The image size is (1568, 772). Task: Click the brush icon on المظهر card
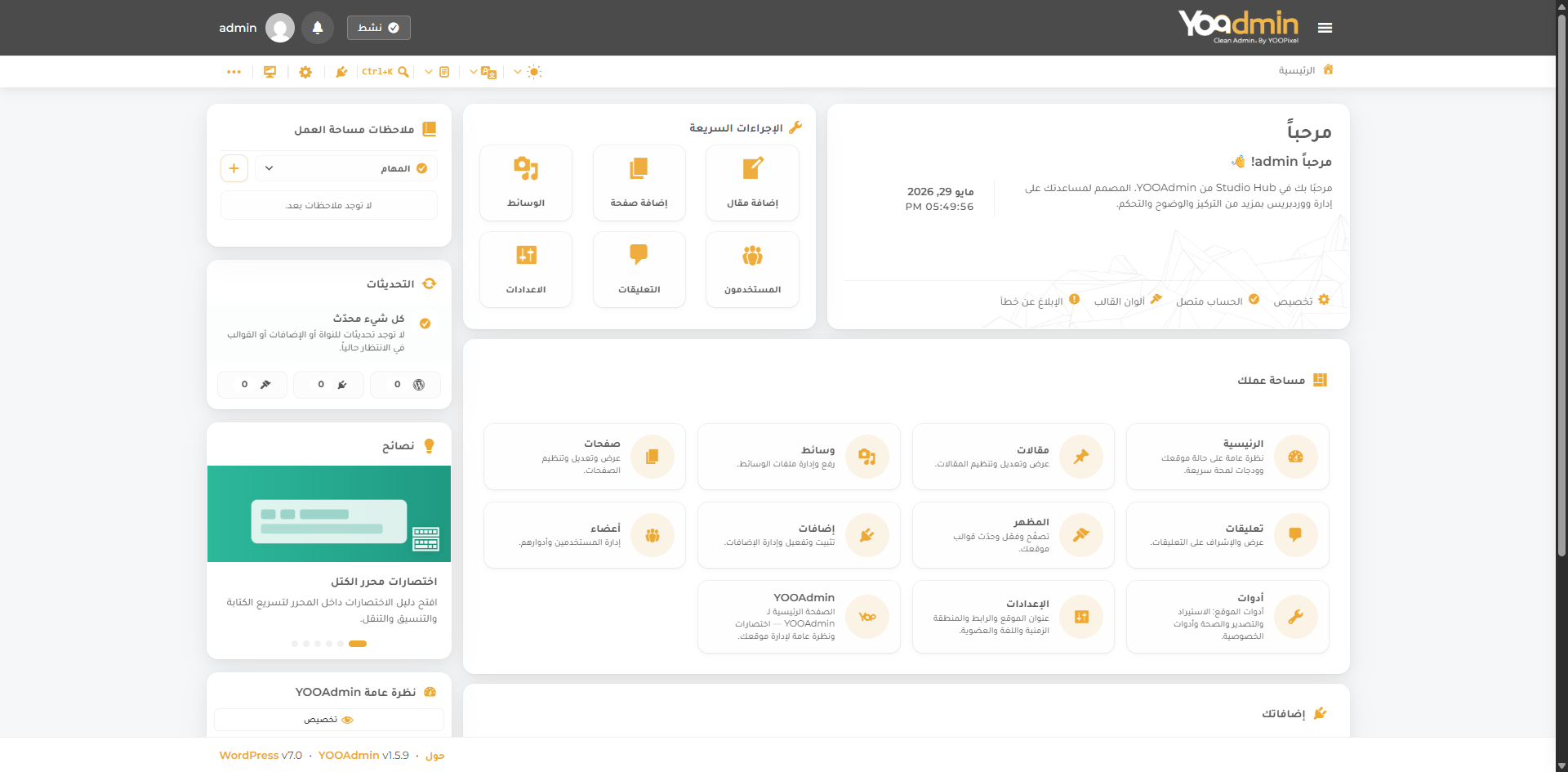pyautogui.click(x=1081, y=535)
